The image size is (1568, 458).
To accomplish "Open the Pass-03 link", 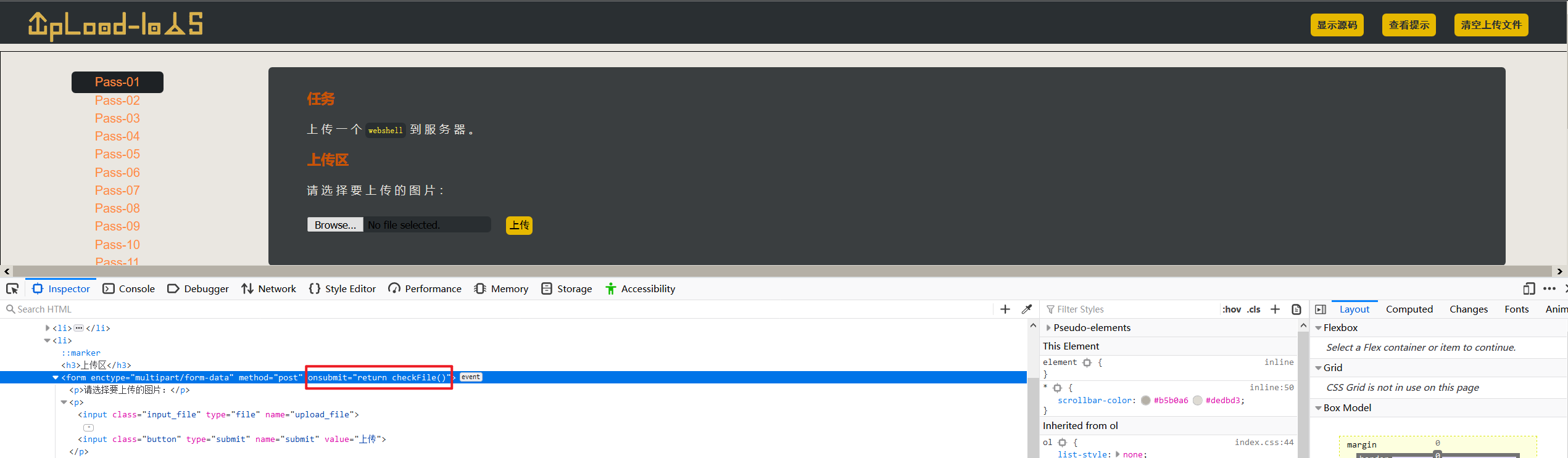I will coord(117,118).
